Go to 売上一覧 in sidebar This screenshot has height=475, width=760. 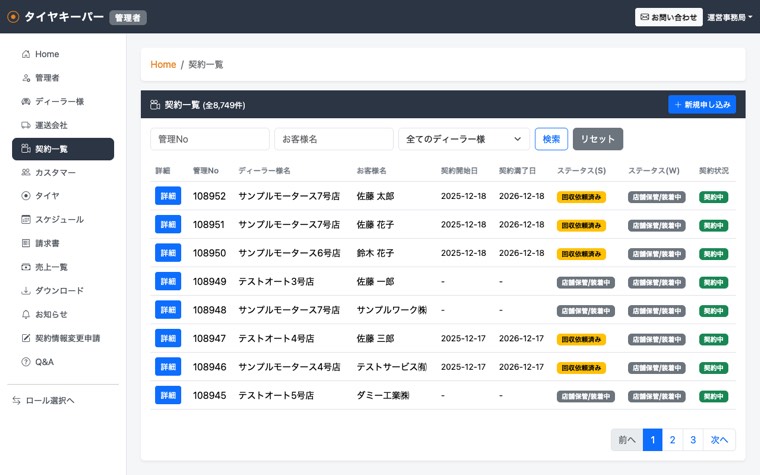click(63, 267)
